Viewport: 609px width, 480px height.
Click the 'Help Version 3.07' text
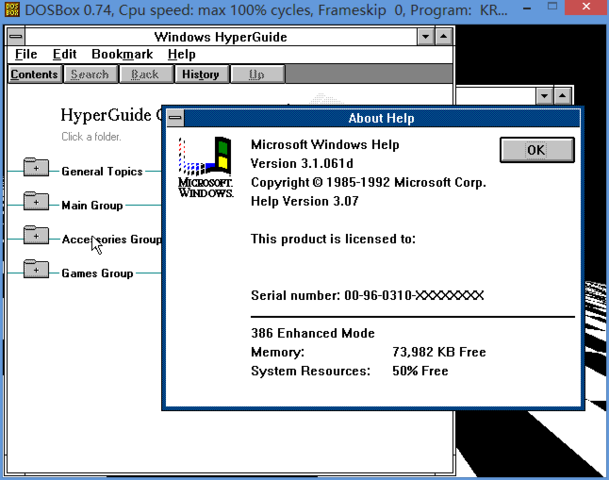[x=304, y=201]
